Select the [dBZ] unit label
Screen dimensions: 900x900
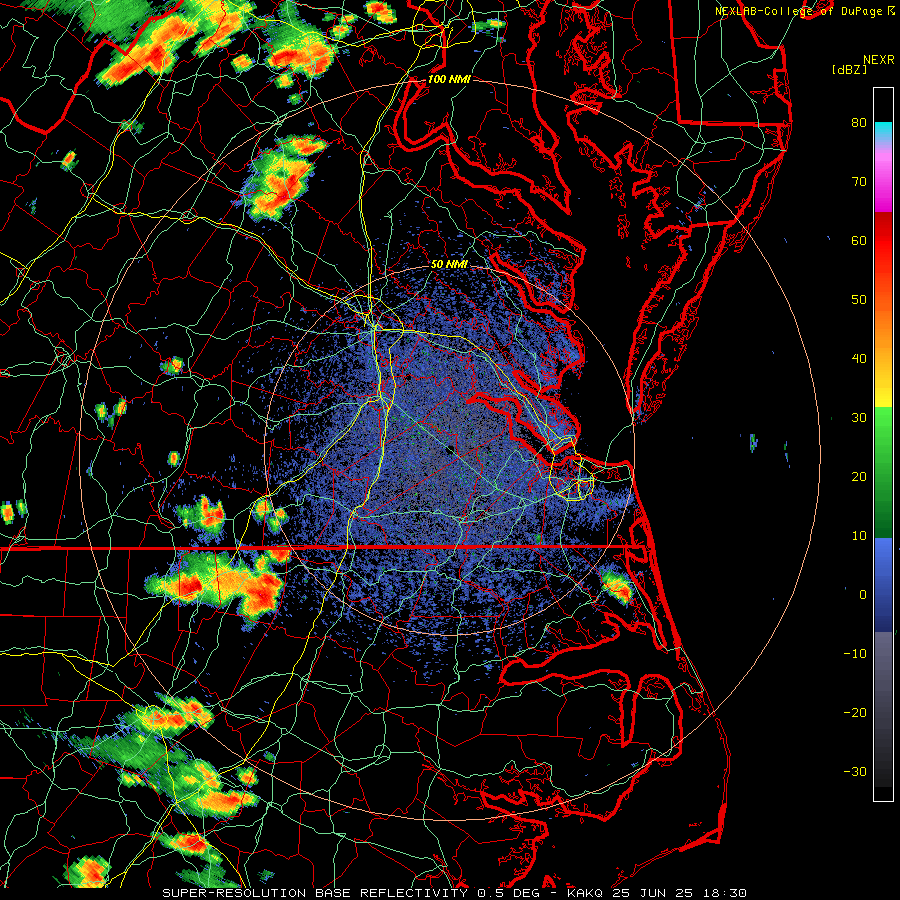pos(849,69)
